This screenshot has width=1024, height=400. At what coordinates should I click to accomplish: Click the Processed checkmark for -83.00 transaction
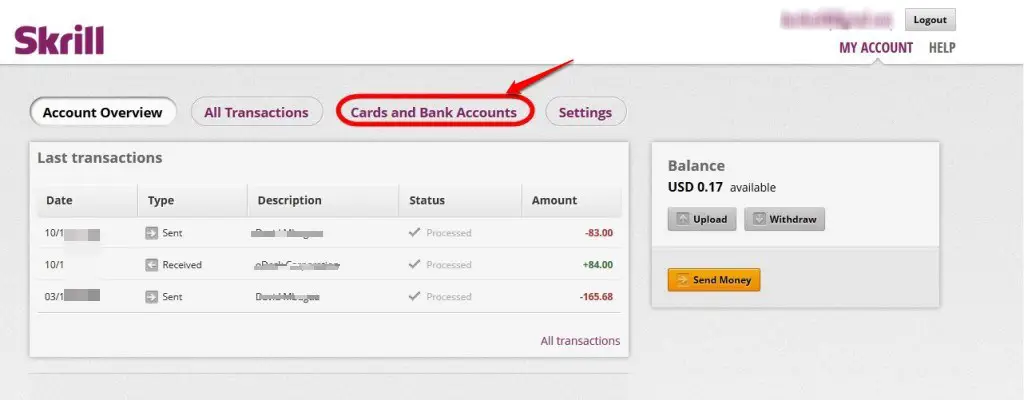pyautogui.click(x=414, y=232)
